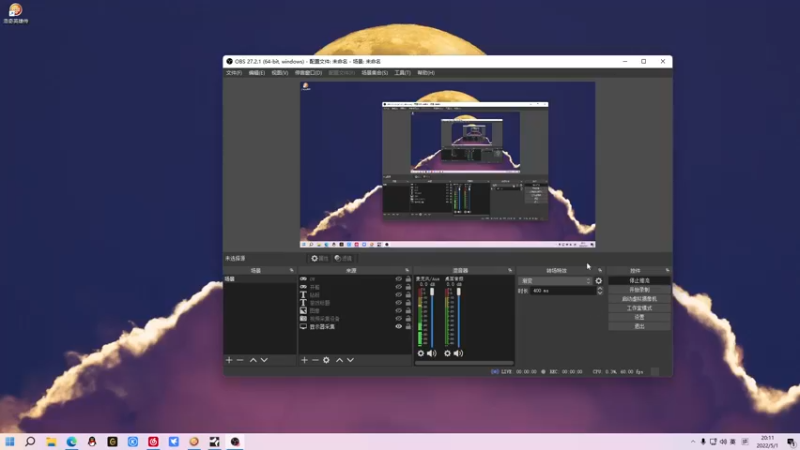Launch Microsoft Edge from taskbar
800x450 pixels.
pos(71,441)
